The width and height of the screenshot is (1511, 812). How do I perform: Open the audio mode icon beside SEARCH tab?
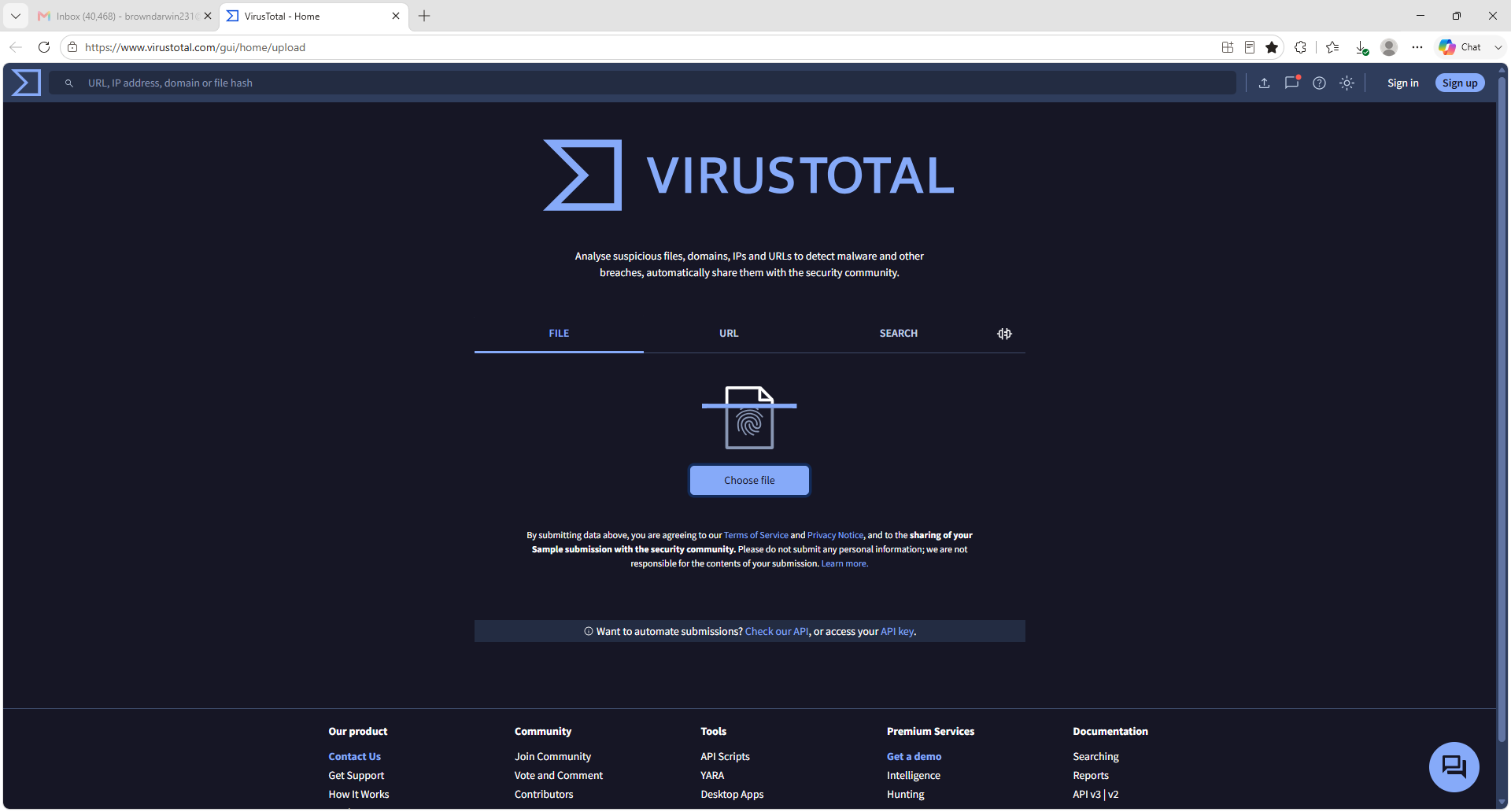1004,334
